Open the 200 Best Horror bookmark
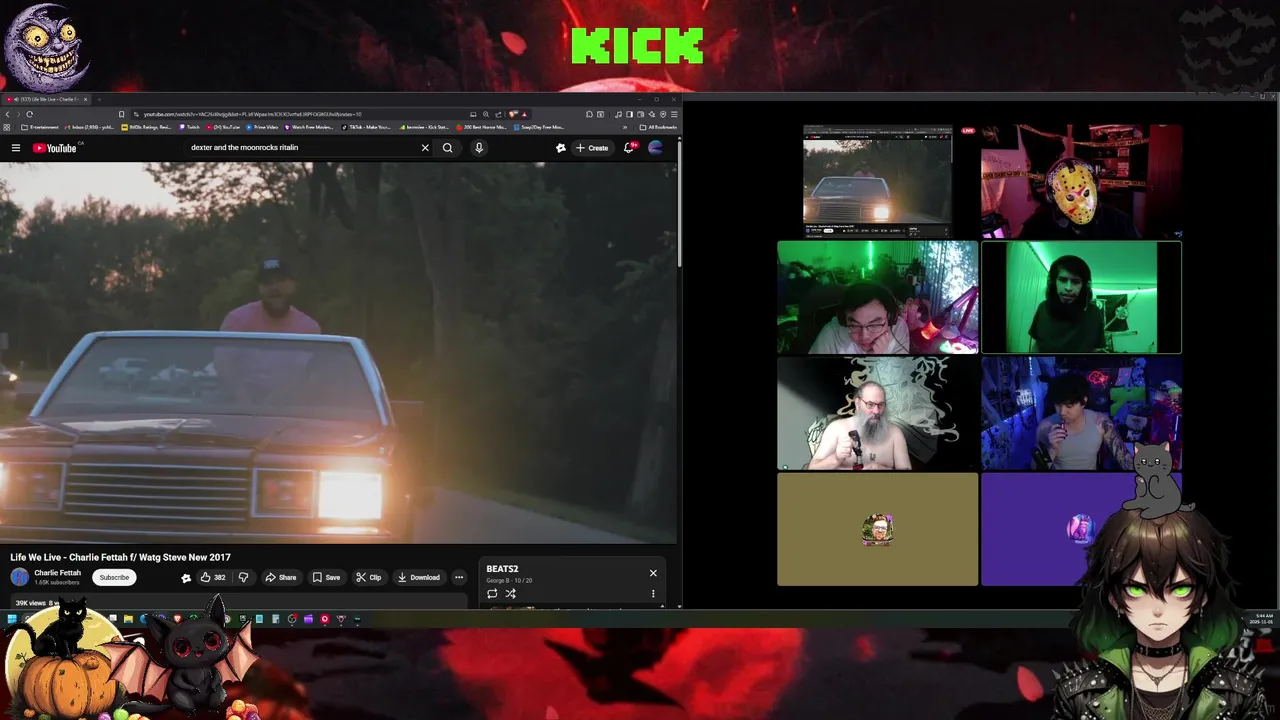 (x=482, y=127)
